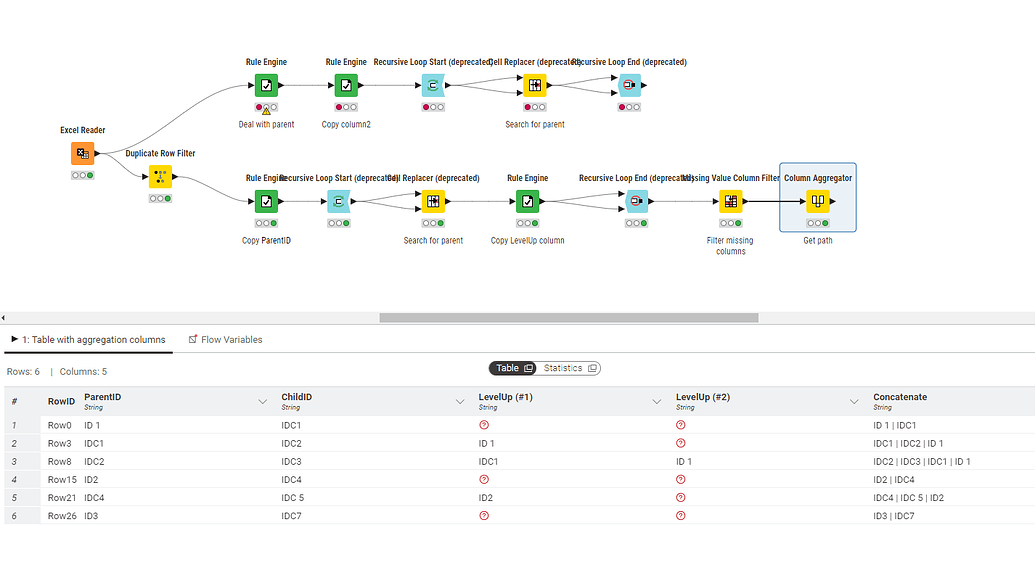
Task: Open the ParentID column header menu
Action: (262, 399)
